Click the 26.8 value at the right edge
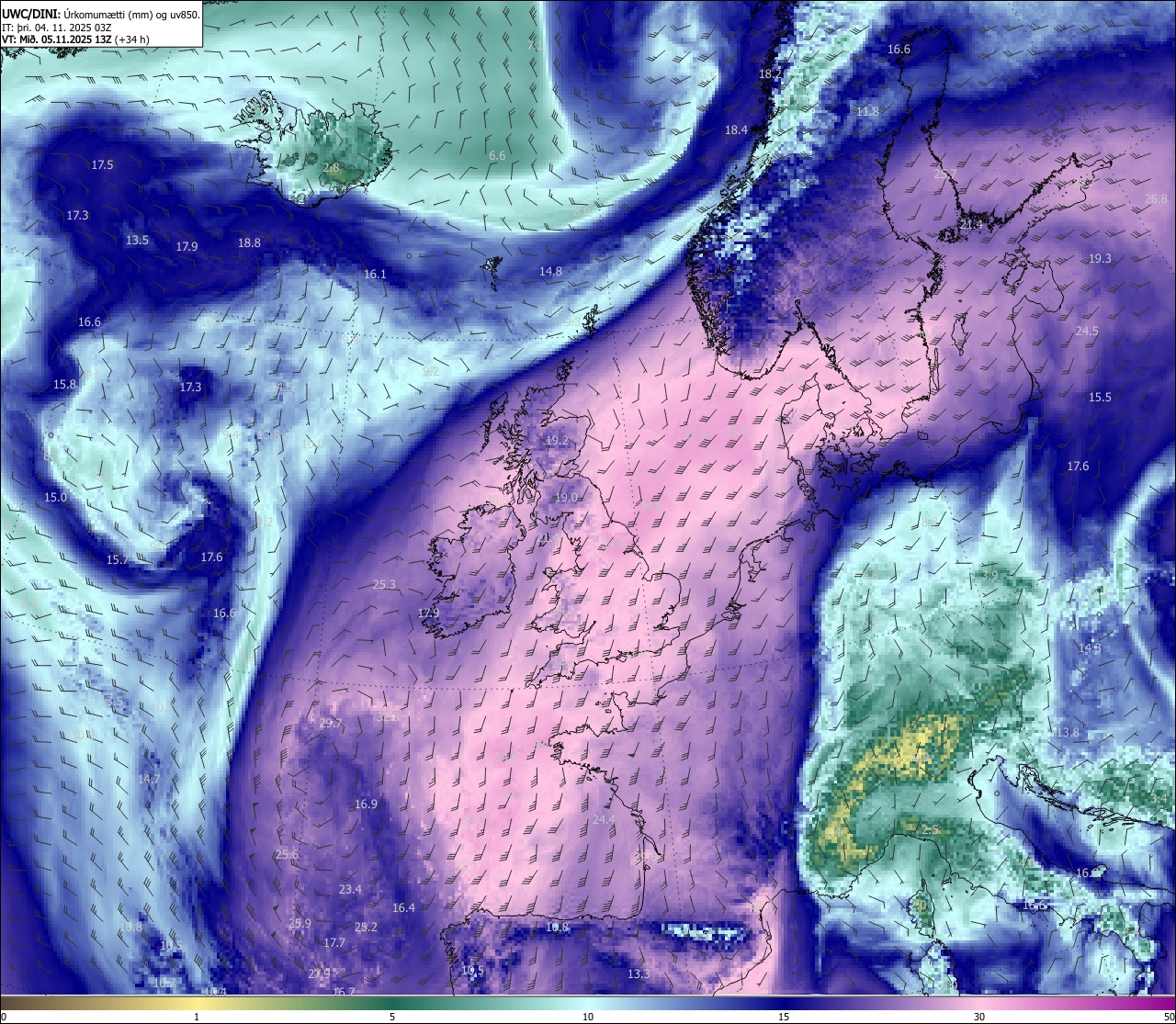This screenshot has height=1024, width=1176. tap(1156, 199)
